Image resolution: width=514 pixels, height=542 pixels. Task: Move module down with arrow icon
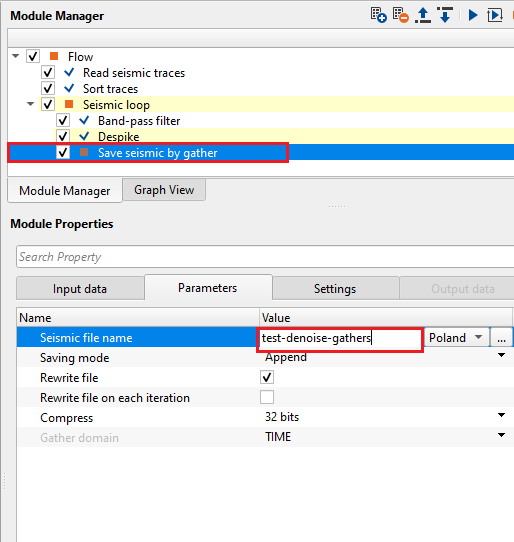[445, 15]
